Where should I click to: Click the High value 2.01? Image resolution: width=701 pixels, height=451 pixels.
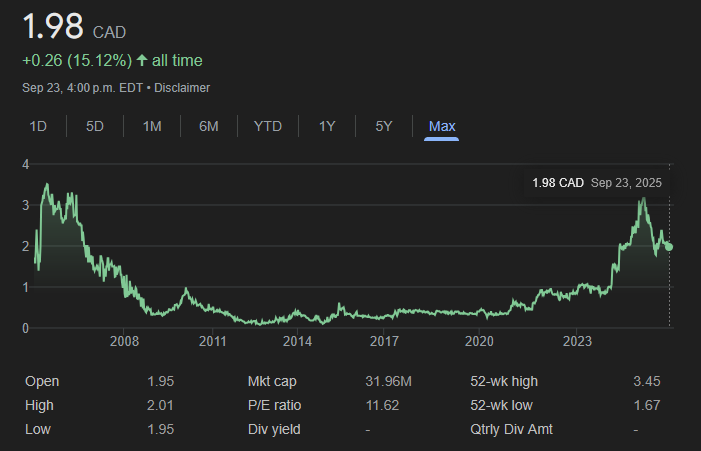(x=160, y=405)
